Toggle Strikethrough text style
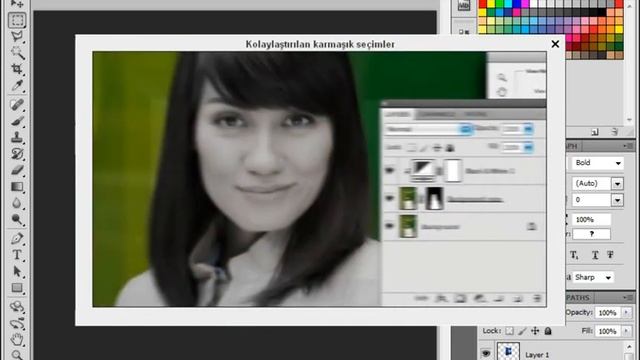The image size is (640, 360). (611, 255)
